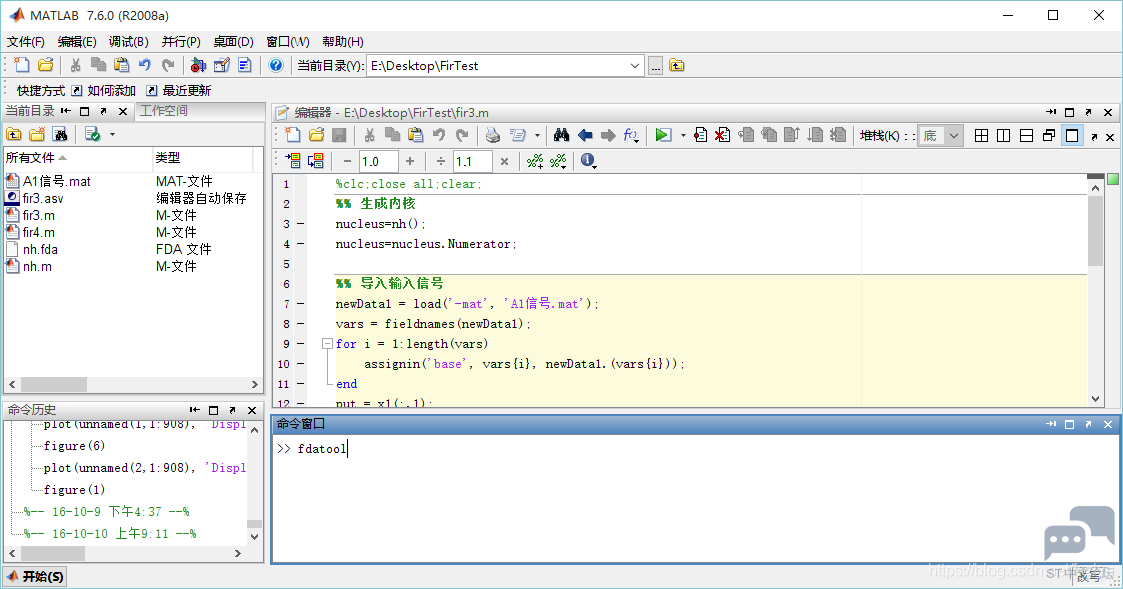1123x589 pixels.
Task: Click file list horizontal scrollbar thumb
Action: coord(54,385)
